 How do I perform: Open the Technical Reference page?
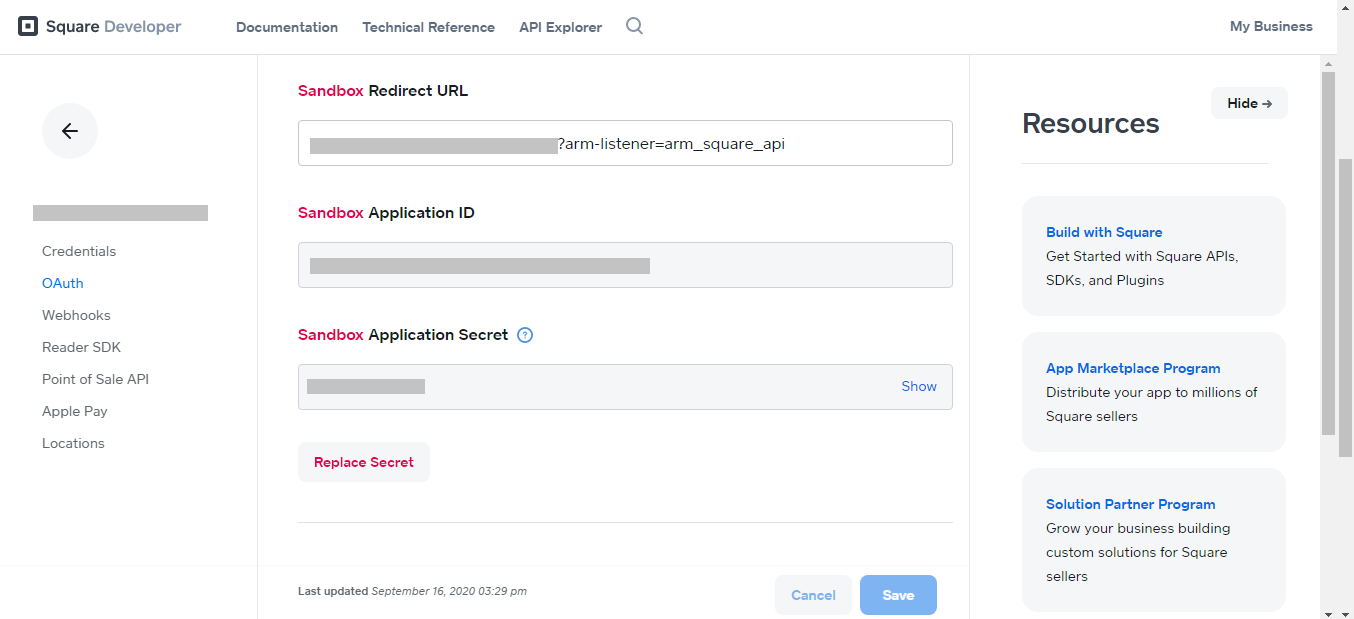pos(428,27)
